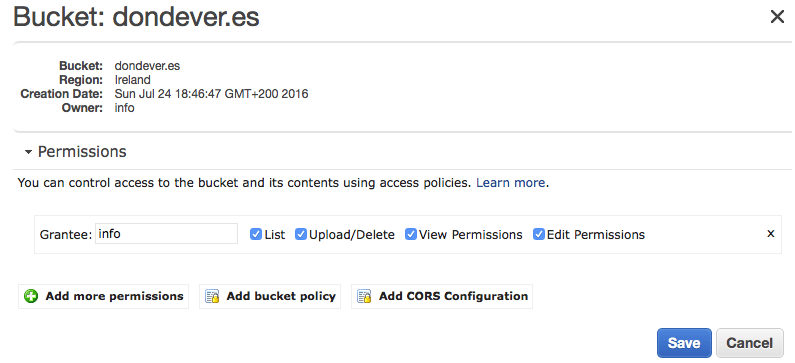The image size is (795, 363).
Task: Close the bucket properties dialog
Action: click(777, 17)
